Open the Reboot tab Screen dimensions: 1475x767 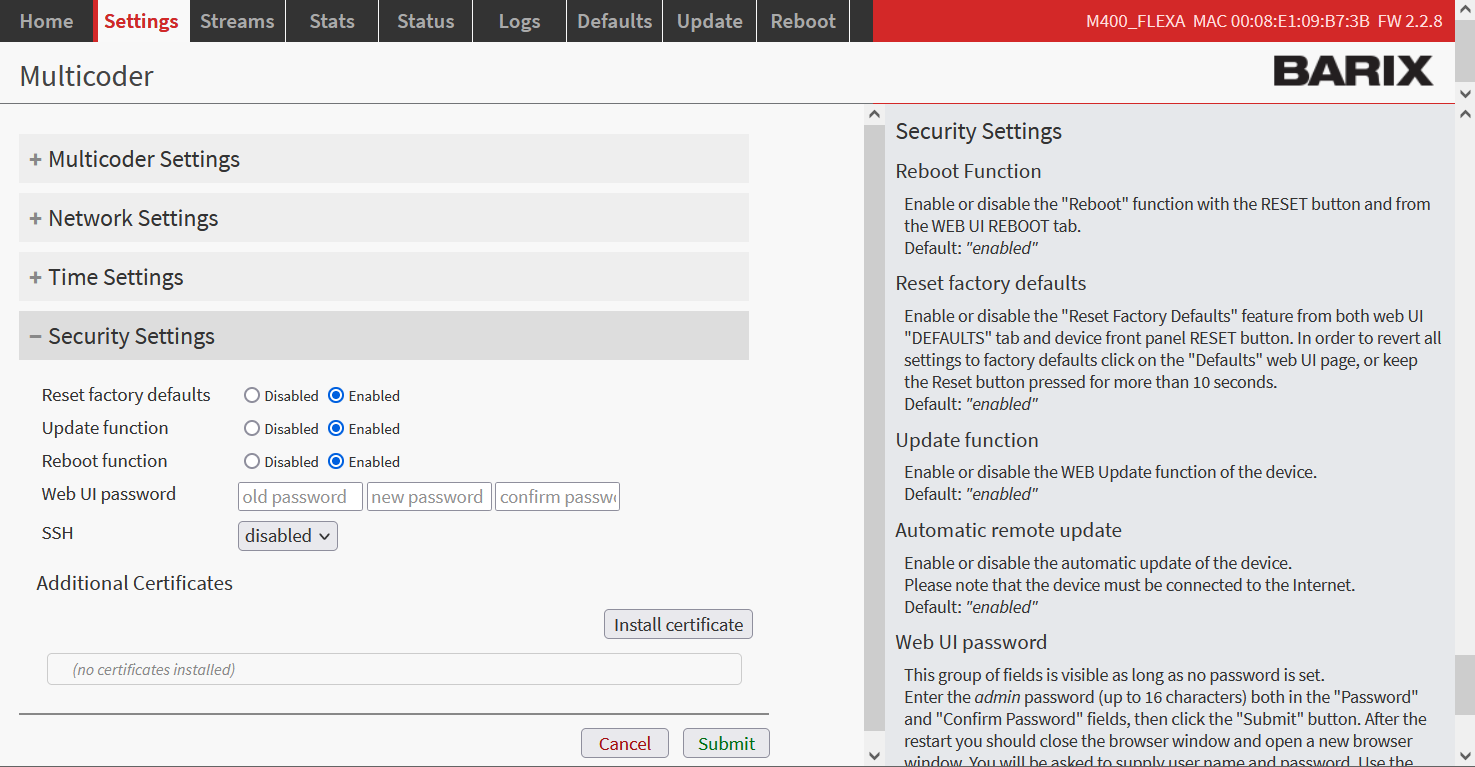(x=803, y=21)
